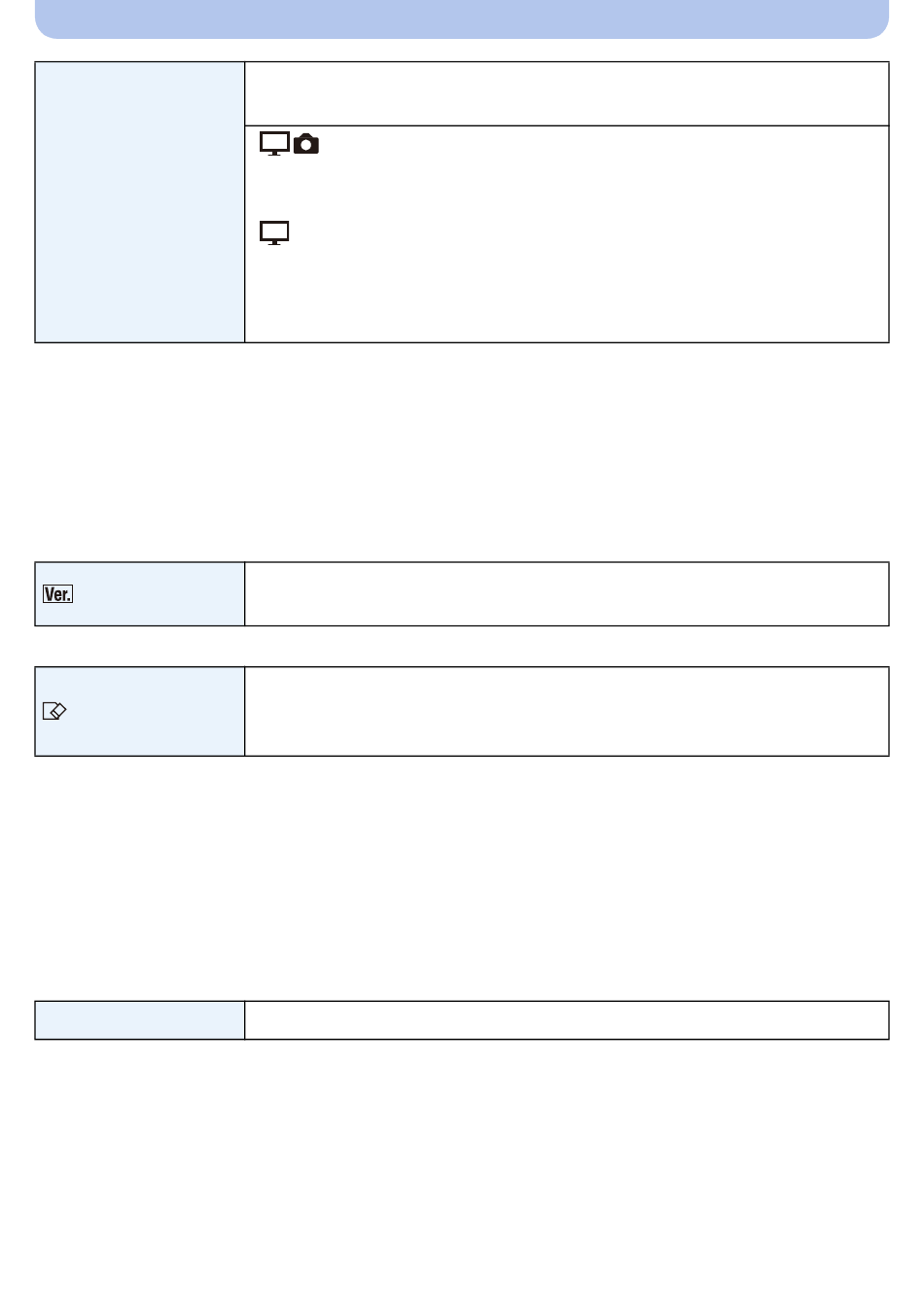Click the blue rounded header banner
The height and width of the screenshot is (1315, 924).
[x=462, y=19]
